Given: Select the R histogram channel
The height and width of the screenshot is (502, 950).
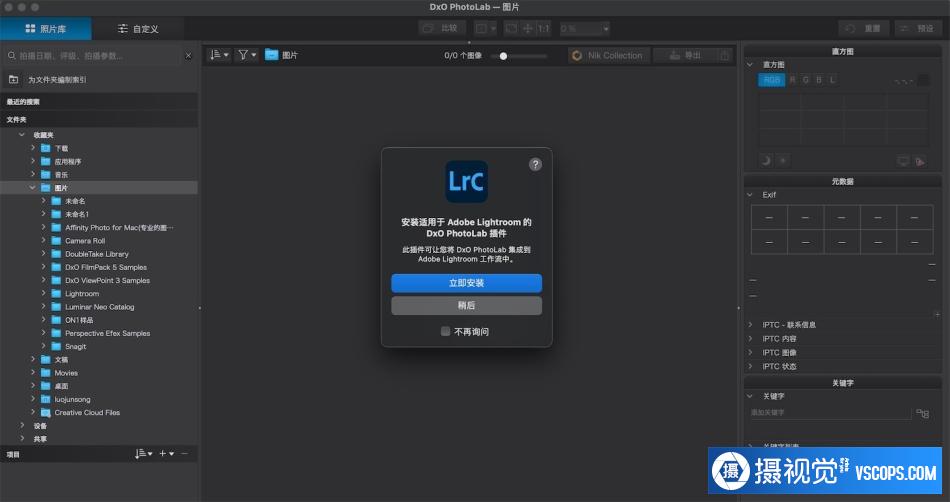Looking at the screenshot, I should tap(792, 80).
